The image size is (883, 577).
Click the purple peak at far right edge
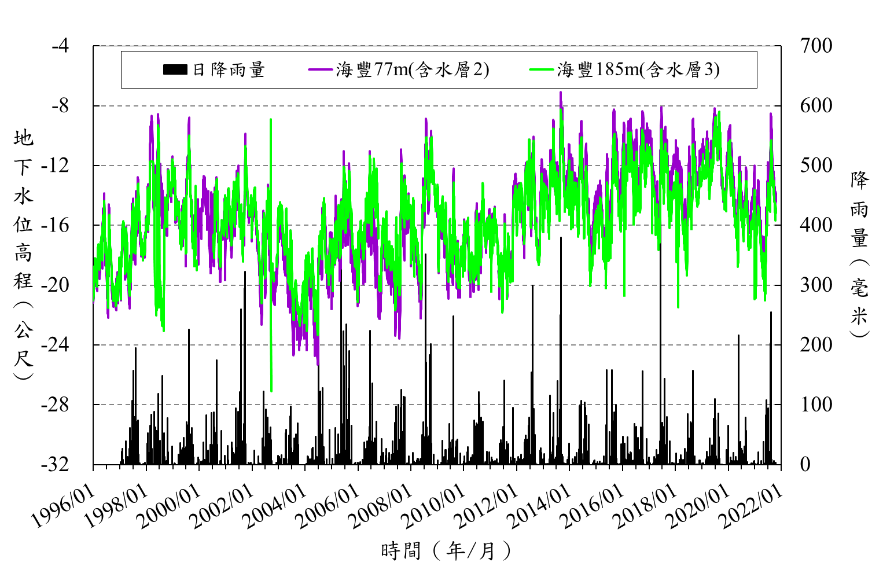[770, 114]
